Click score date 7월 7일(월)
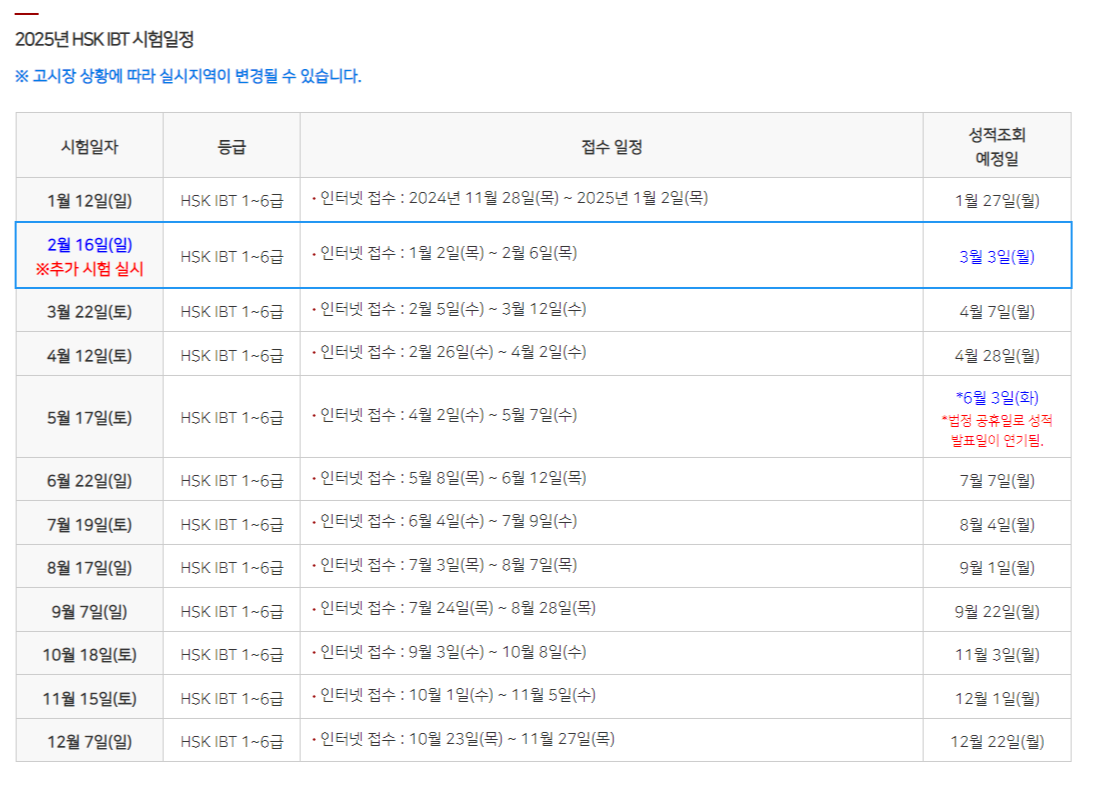This screenshot has height=788, width=1118. [x=997, y=481]
